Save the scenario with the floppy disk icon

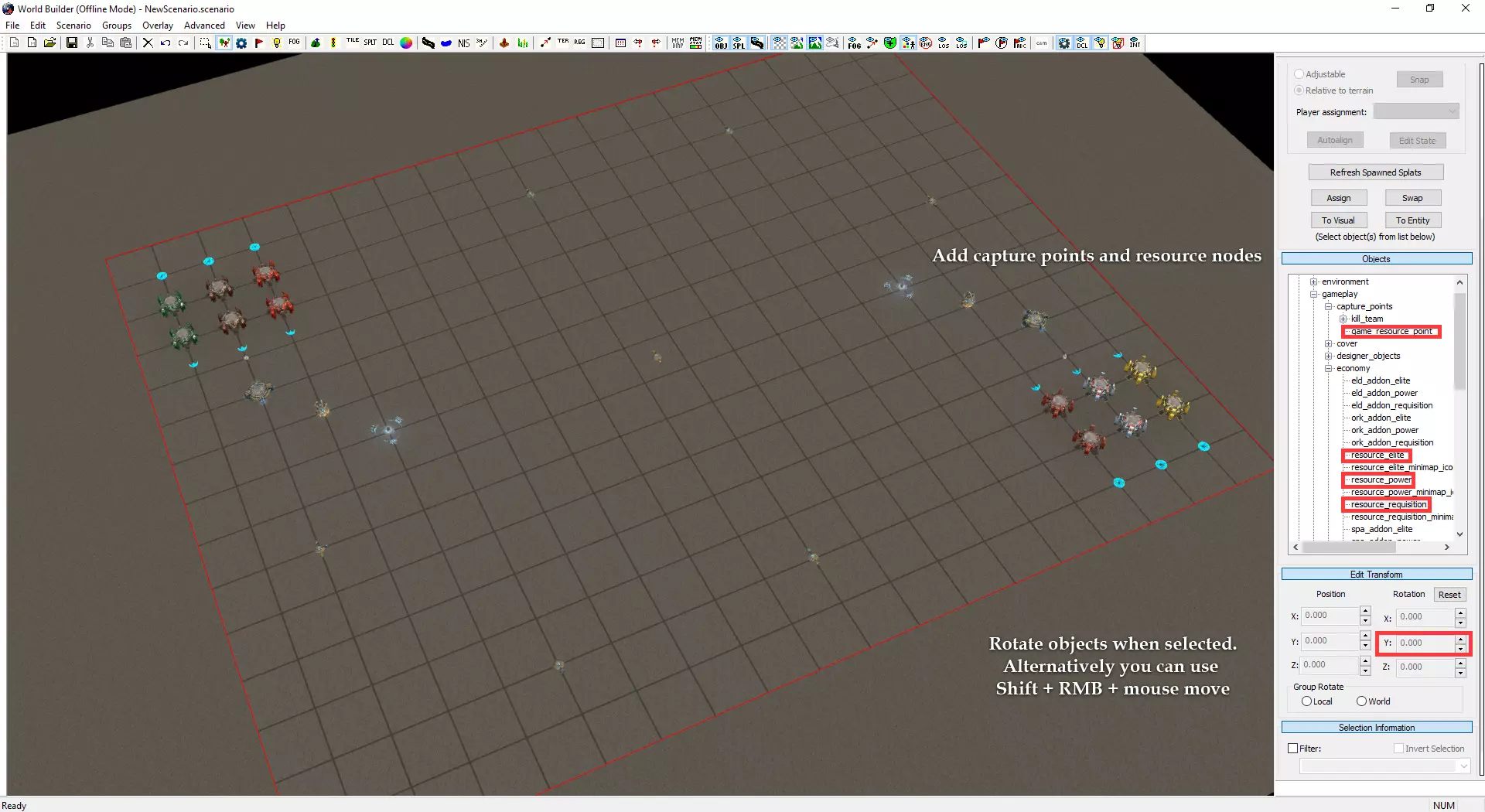tap(72, 43)
